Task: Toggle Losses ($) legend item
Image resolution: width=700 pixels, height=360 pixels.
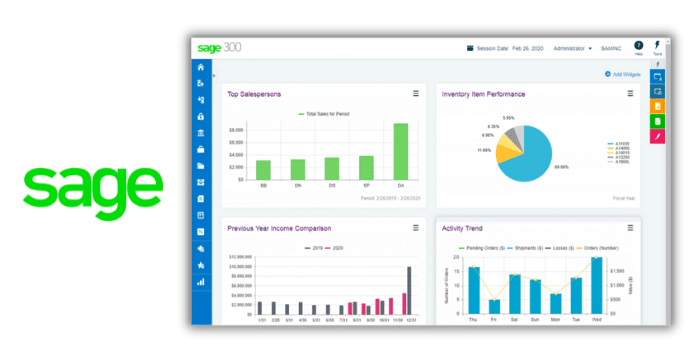Action: pyautogui.click(x=560, y=248)
